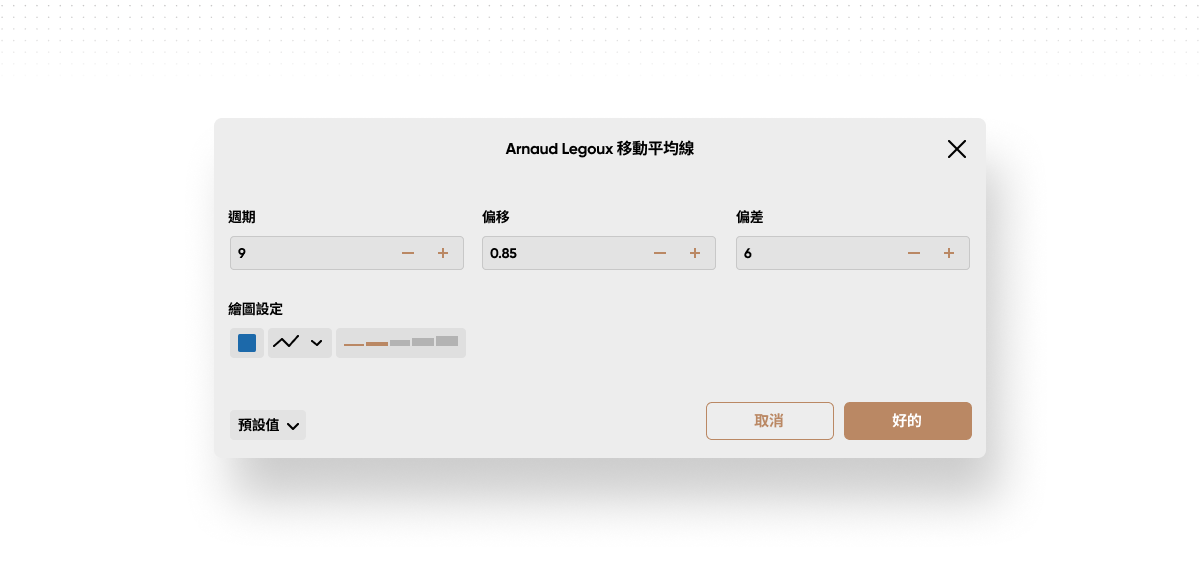Select the middle line thickness option
The image size is (1200, 576).
pos(400,343)
